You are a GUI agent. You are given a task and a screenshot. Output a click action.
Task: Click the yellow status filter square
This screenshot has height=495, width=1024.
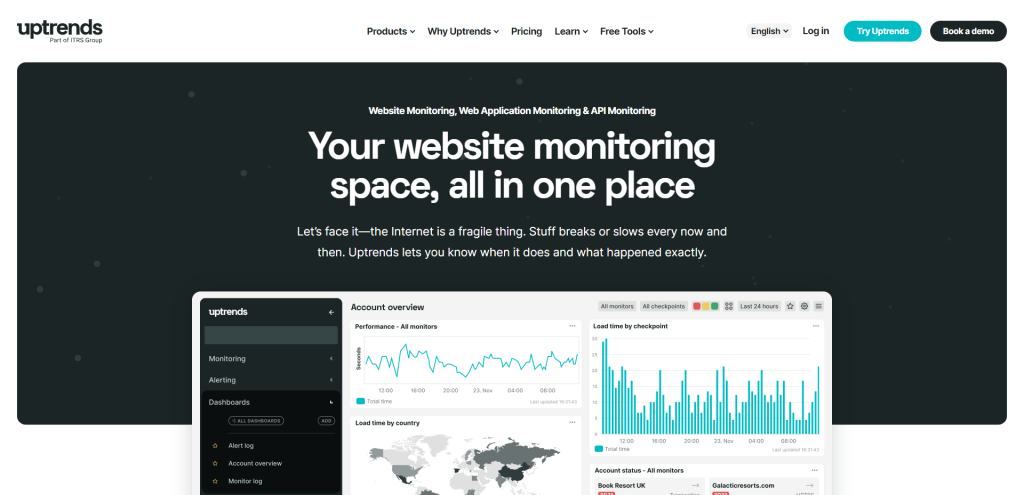click(706, 306)
